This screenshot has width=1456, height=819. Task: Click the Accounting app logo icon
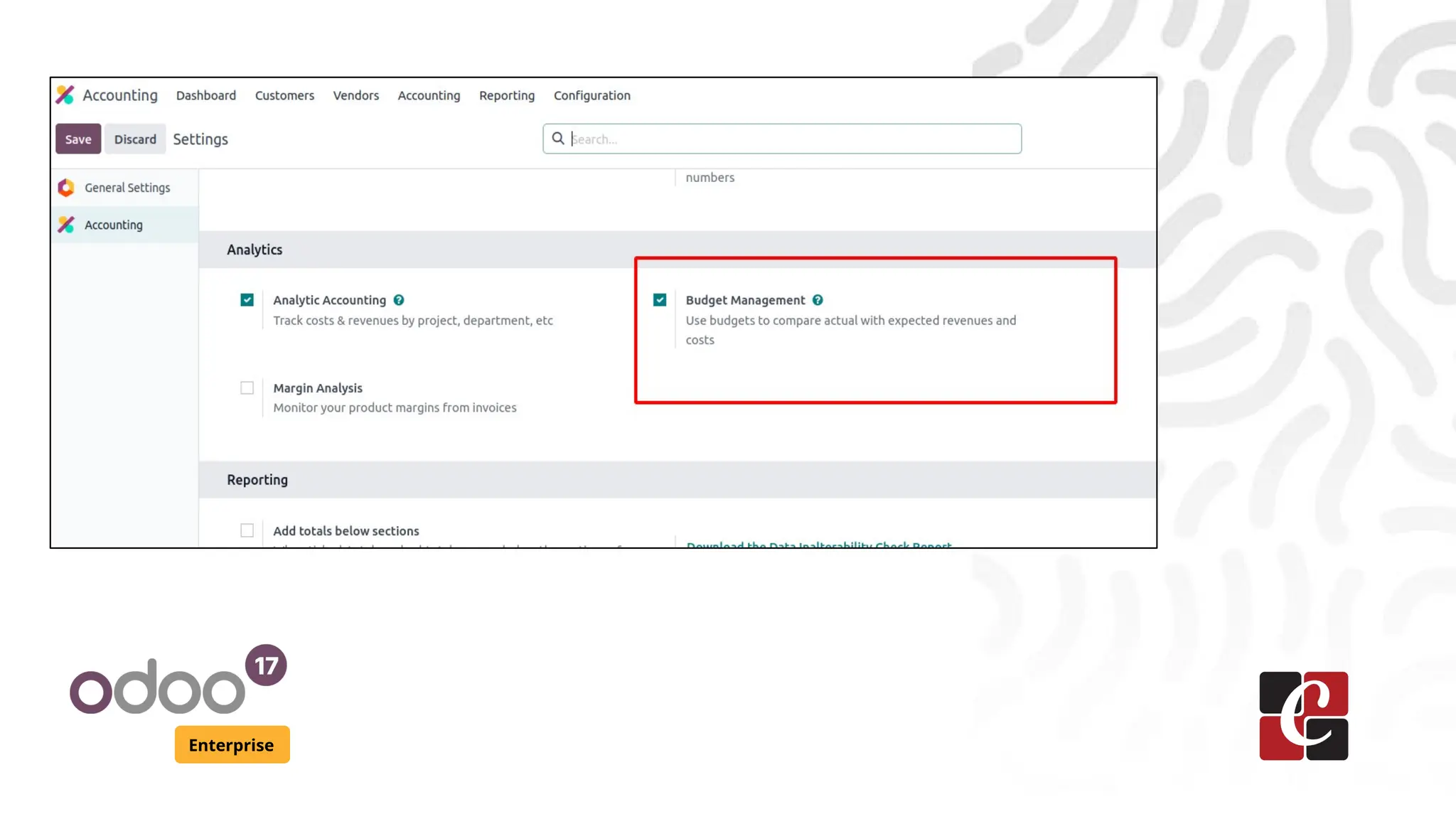[65, 95]
